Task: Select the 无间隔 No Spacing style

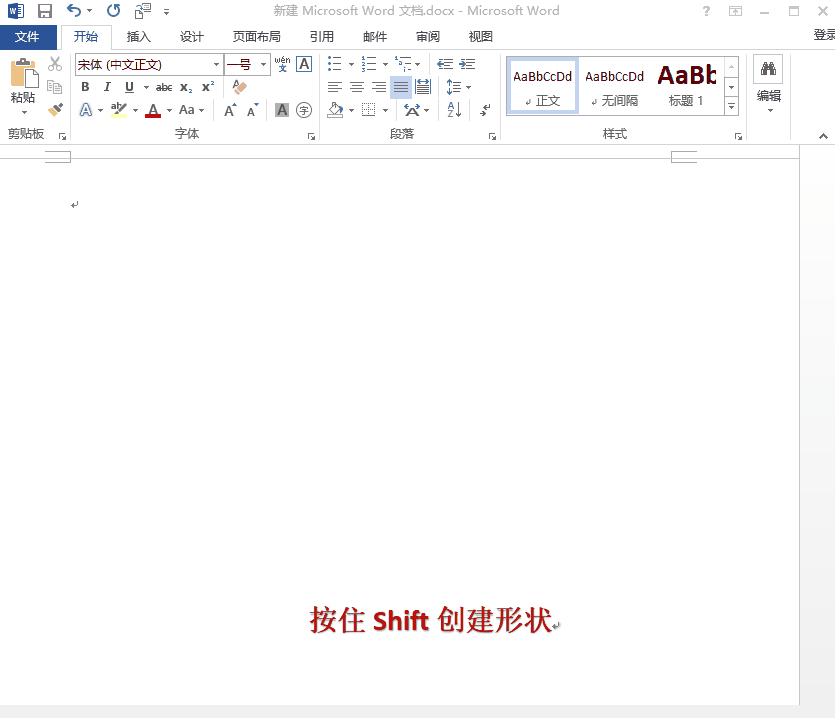Action: [615, 86]
